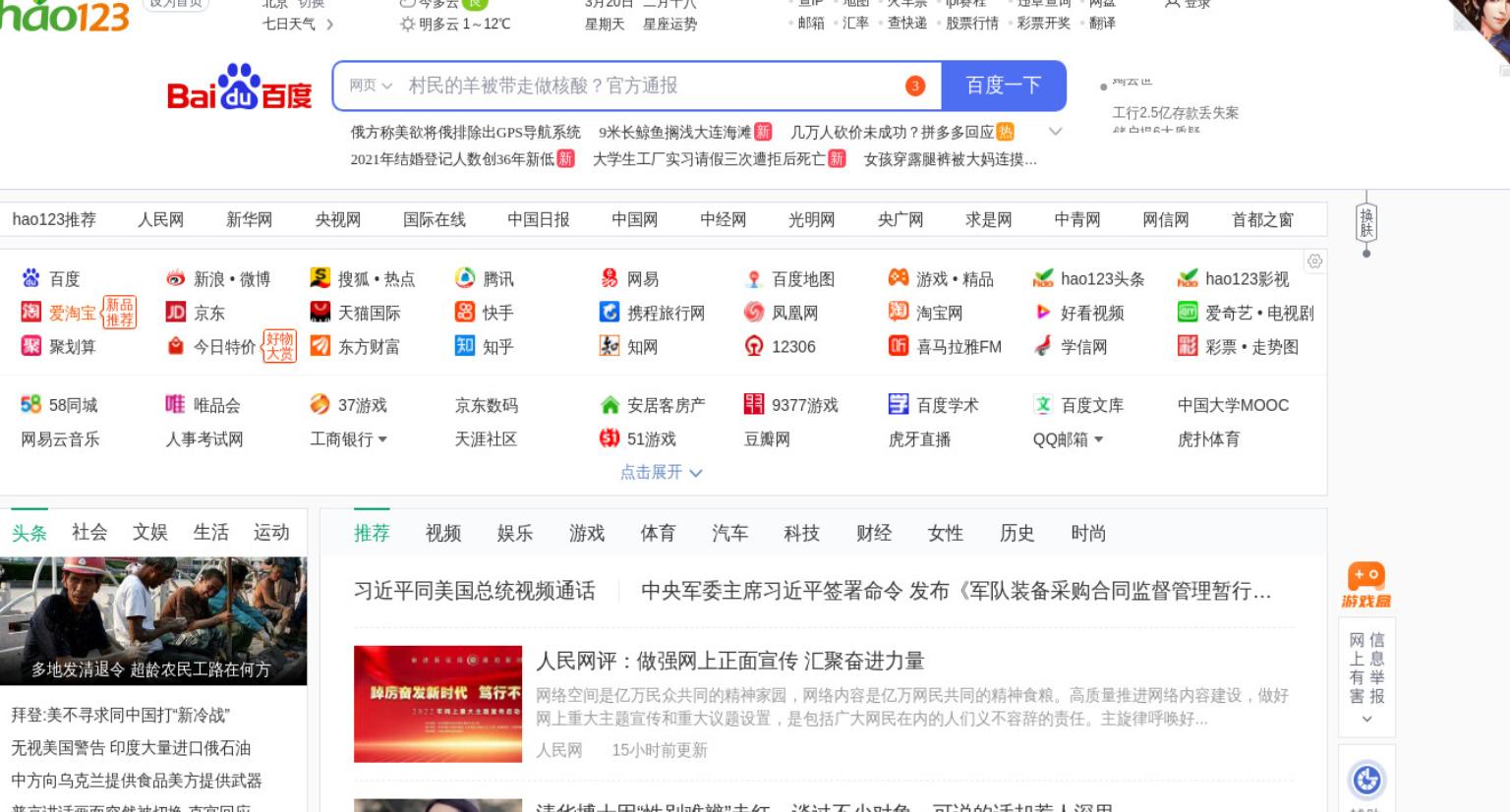Open 人民网评 article headline
This screenshot has width=1510, height=812.
pos(730,661)
